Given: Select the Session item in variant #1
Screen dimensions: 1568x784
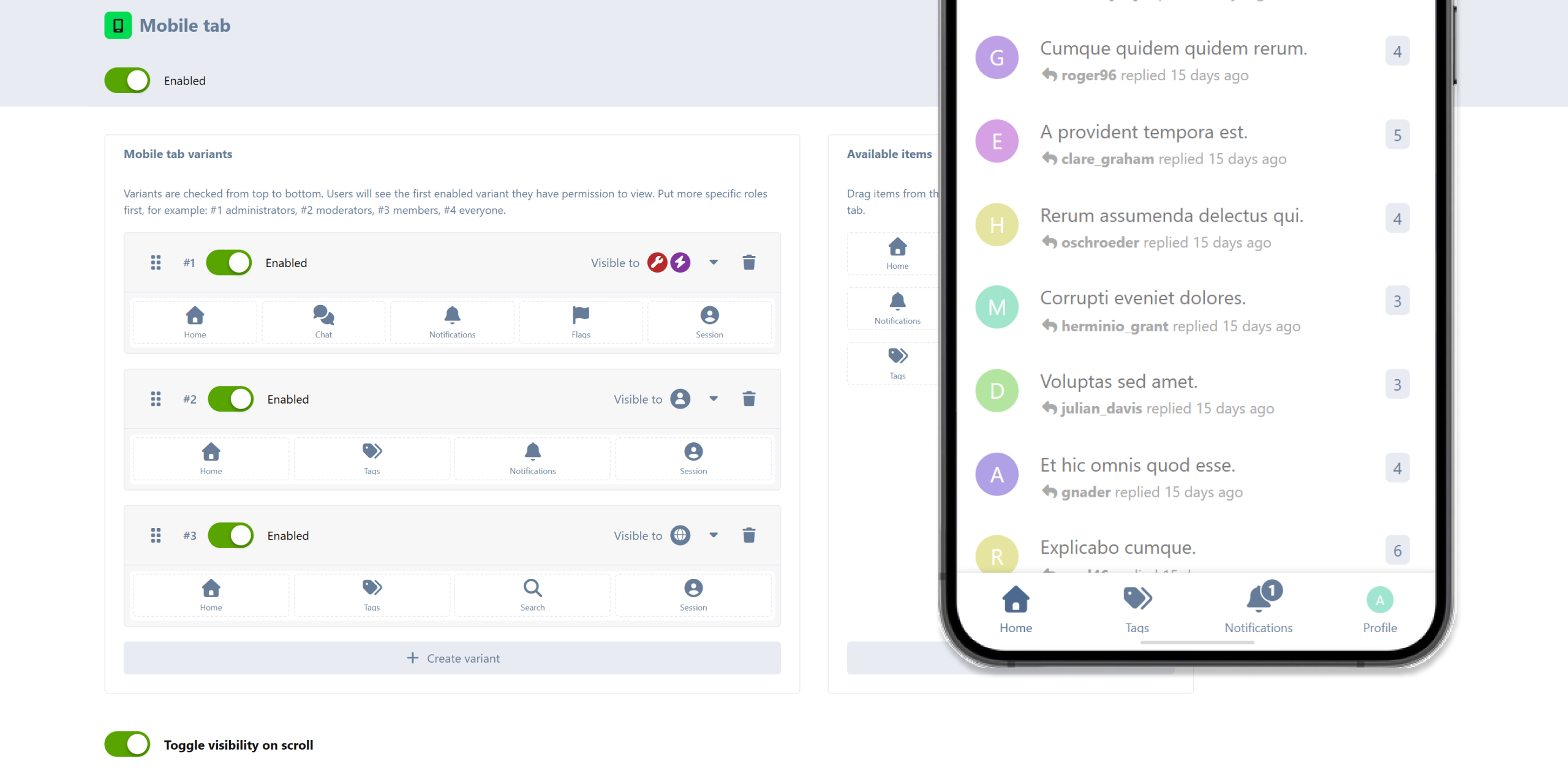Looking at the screenshot, I should tap(709, 322).
